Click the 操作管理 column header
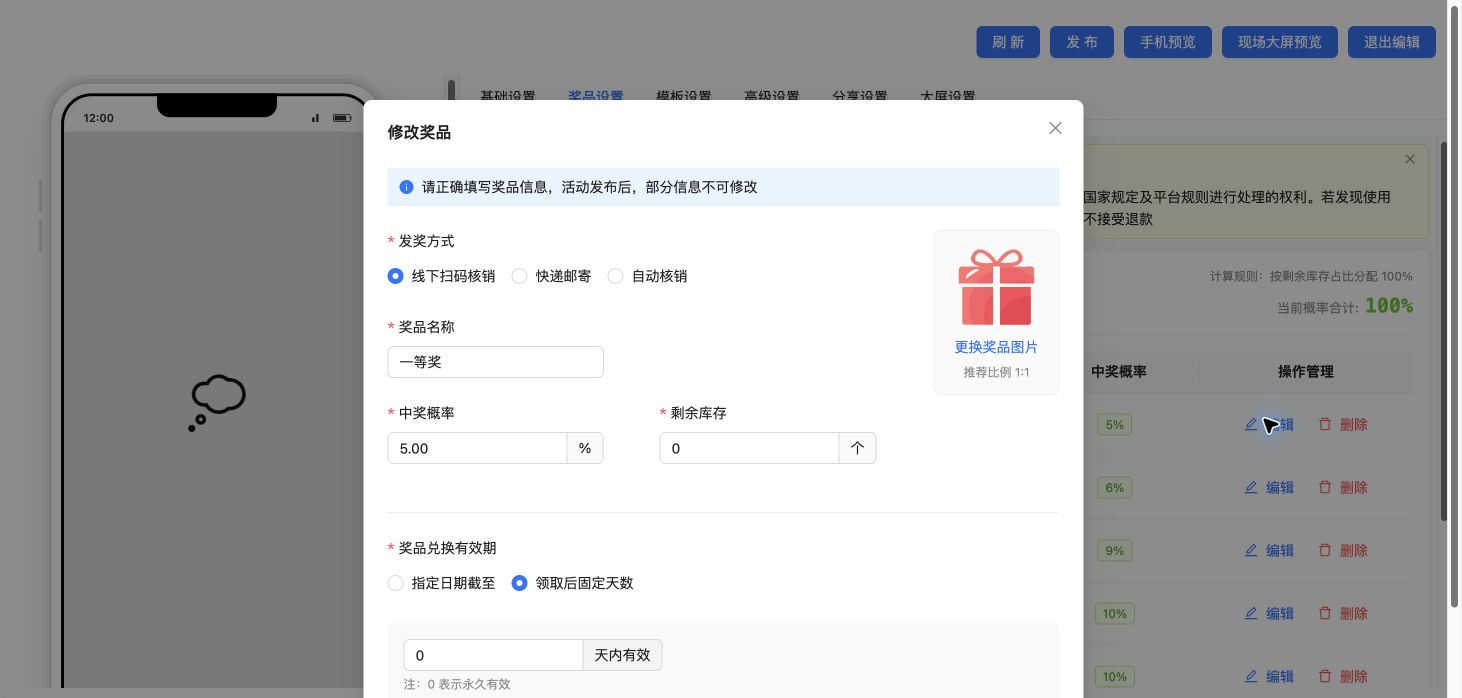This screenshot has width=1462, height=698. (x=1306, y=371)
